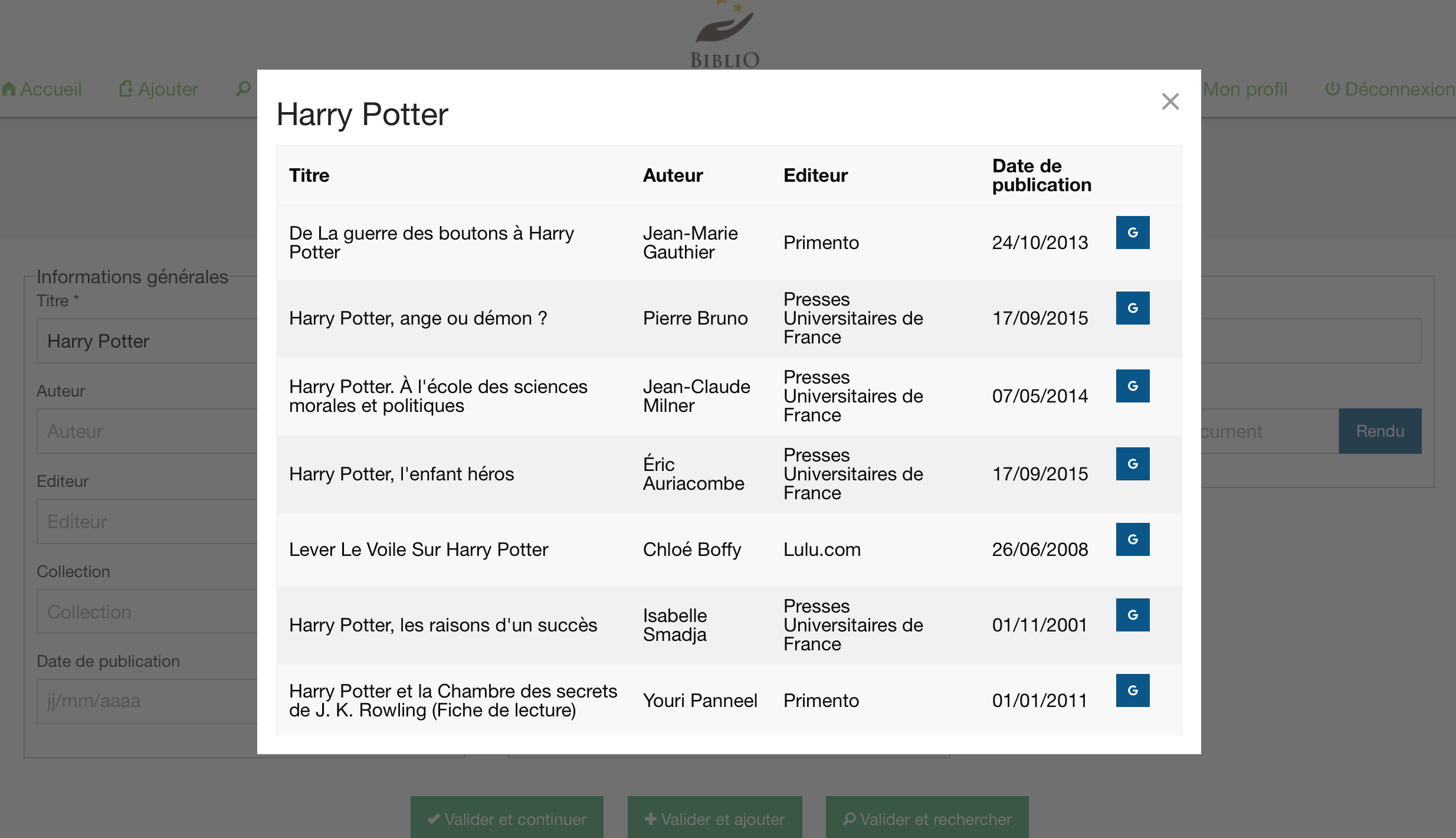Click the Biblio logo at top
1456x838 pixels.
pos(725,34)
